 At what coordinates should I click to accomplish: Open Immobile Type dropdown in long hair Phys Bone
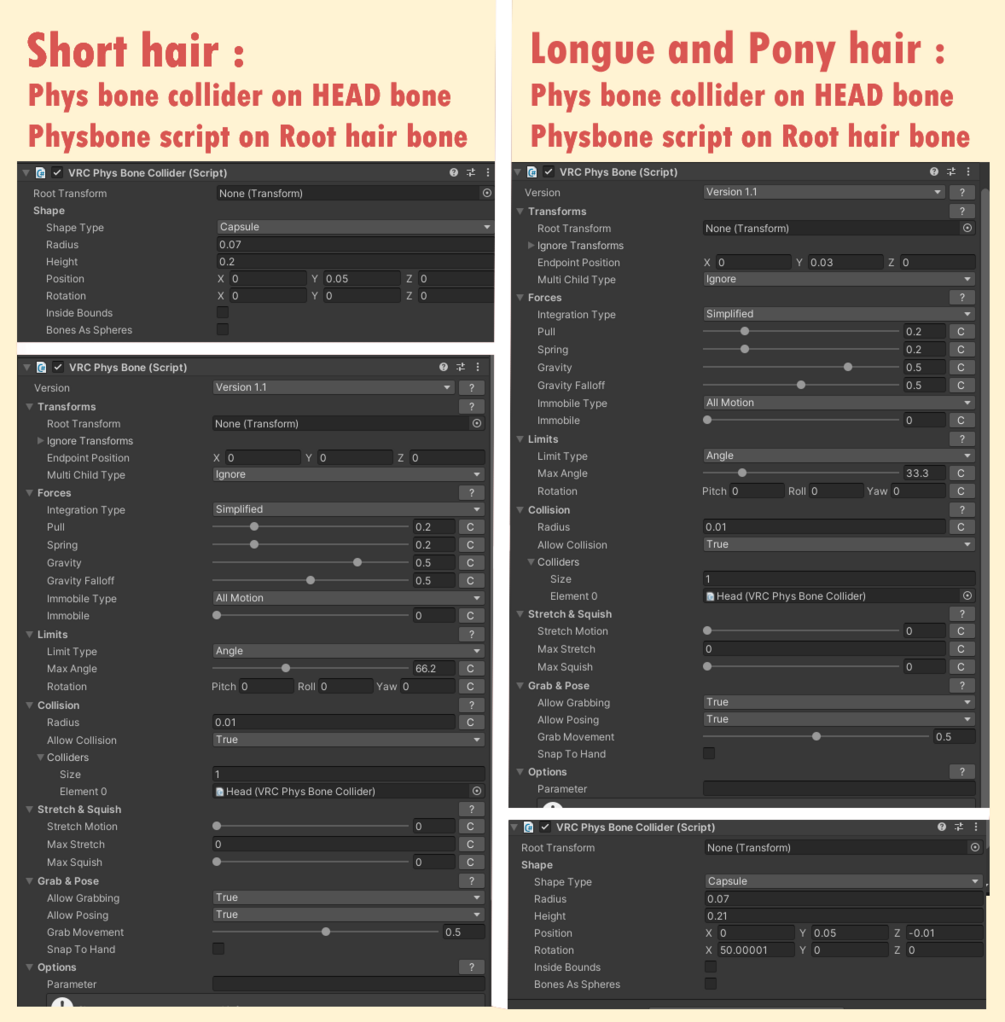pyautogui.click(x=839, y=403)
